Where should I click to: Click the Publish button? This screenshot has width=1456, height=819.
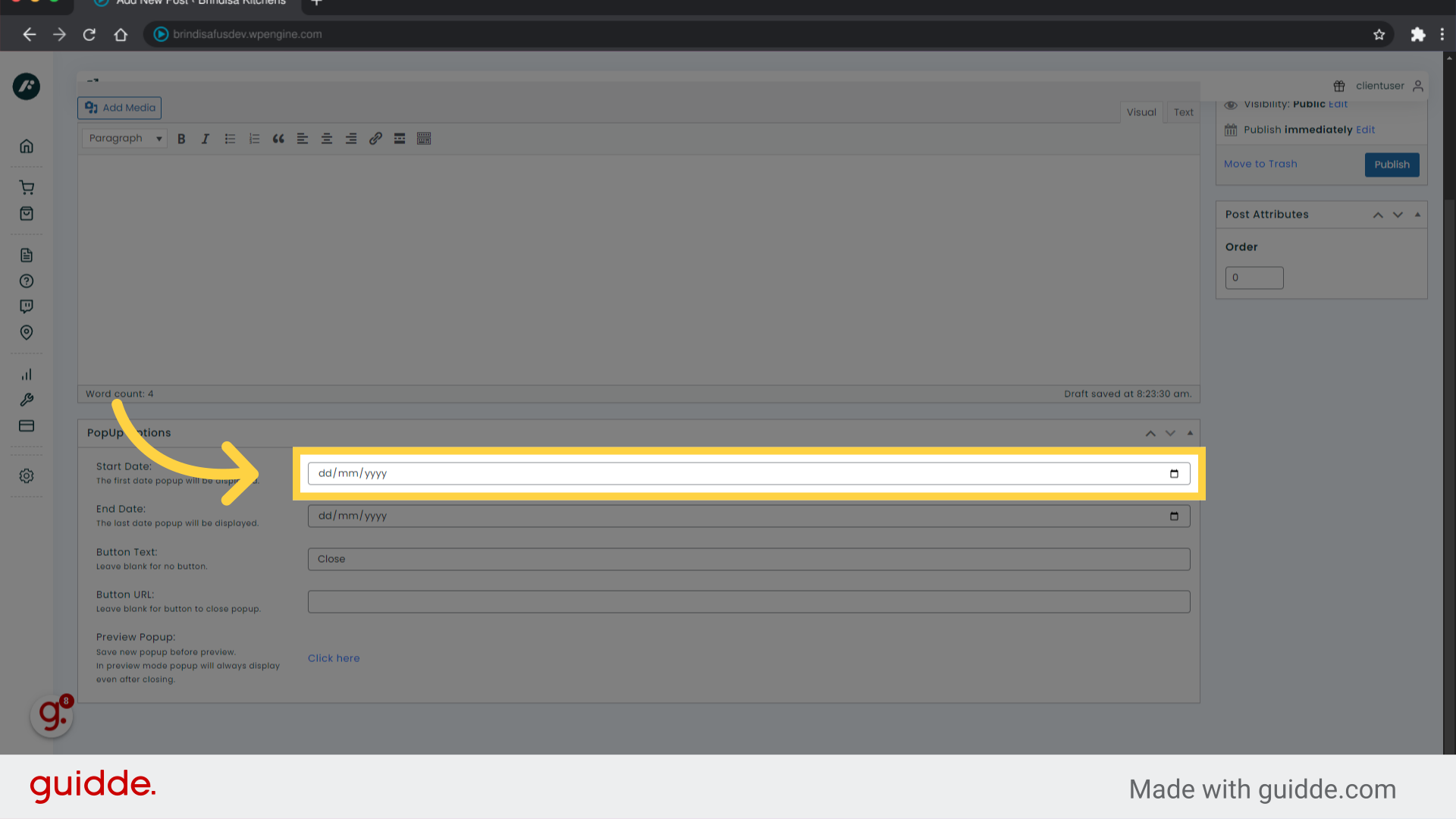pyautogui.click(x=1392, y=165)
